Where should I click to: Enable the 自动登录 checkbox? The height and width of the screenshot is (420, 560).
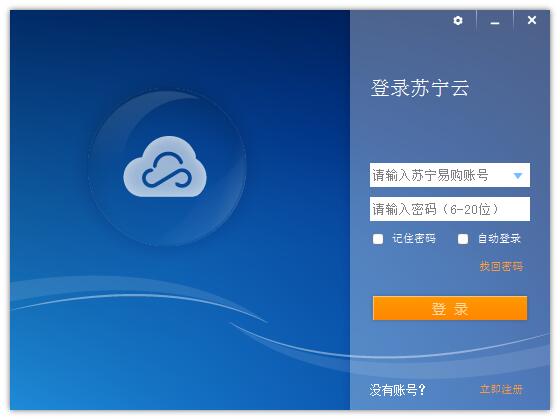pyautogui.click(x=463, y=239)
